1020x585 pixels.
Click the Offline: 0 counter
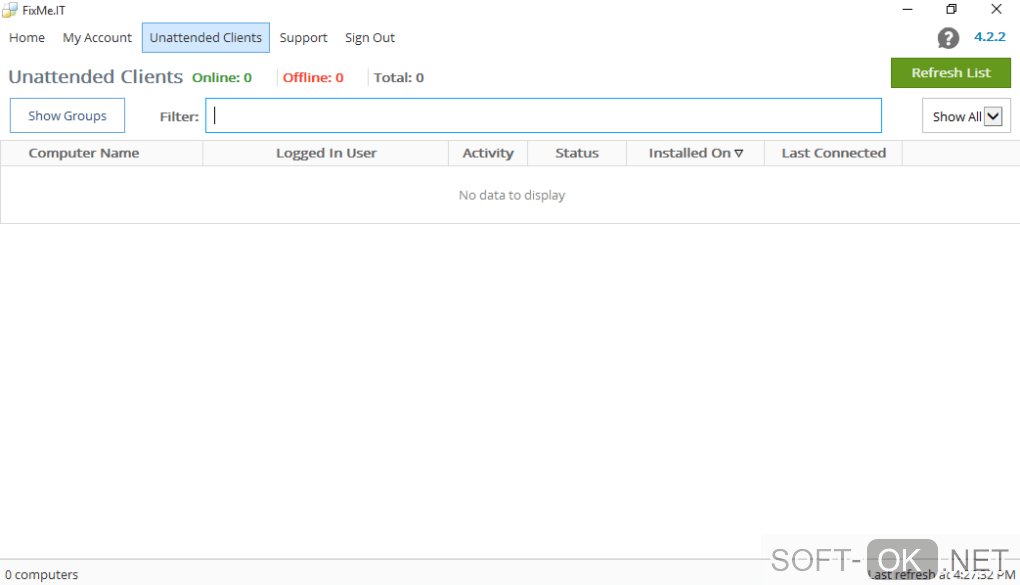pyautogui.click(x=313, y=77)
